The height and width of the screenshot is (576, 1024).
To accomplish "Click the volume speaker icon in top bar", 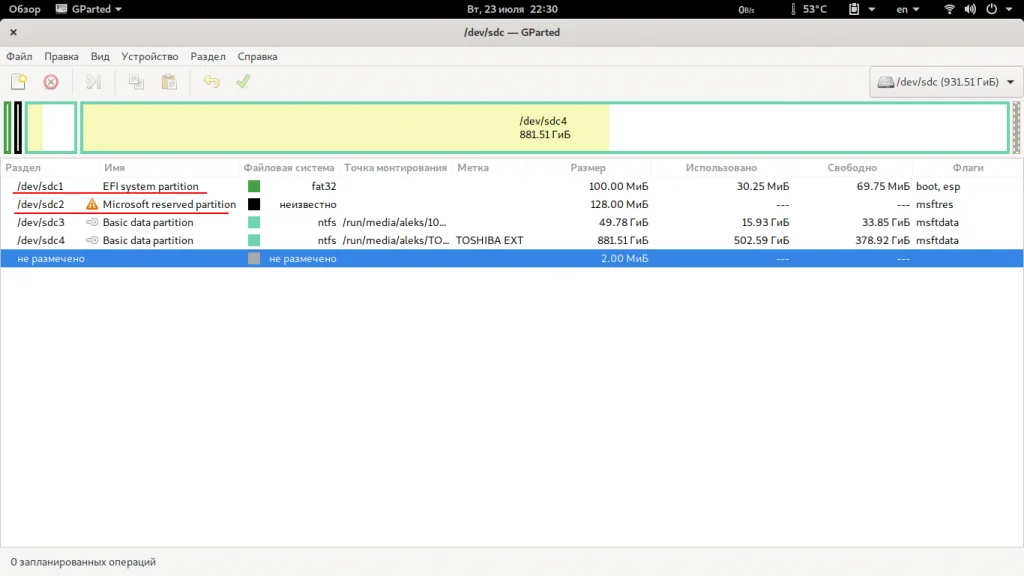I will (x=970, y=9).
